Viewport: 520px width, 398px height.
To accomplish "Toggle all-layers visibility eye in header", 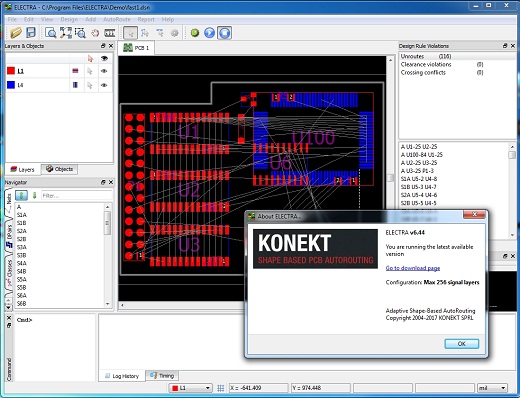I will [104, 59].
